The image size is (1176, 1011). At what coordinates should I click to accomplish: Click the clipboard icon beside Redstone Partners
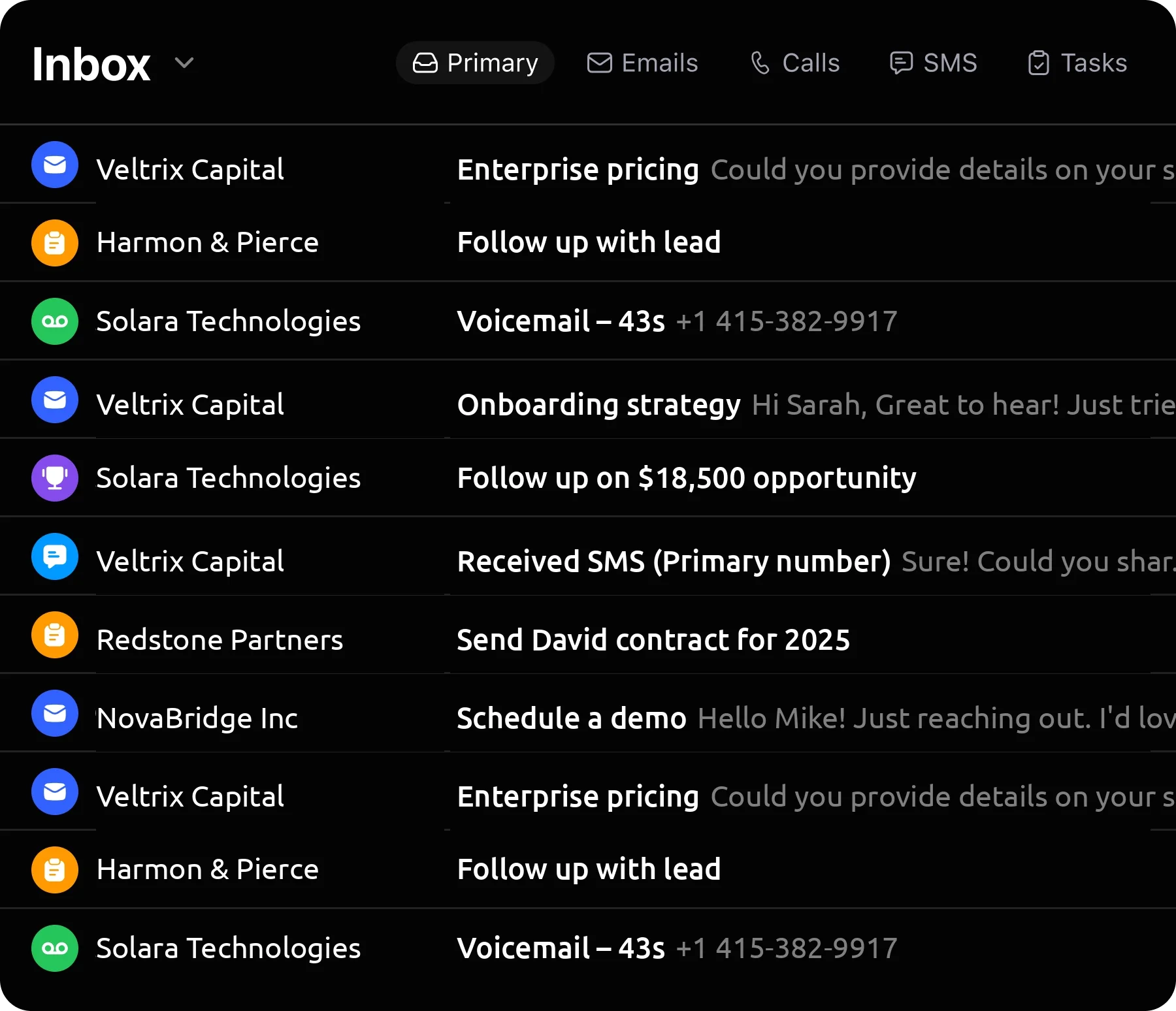coord(55,634)
